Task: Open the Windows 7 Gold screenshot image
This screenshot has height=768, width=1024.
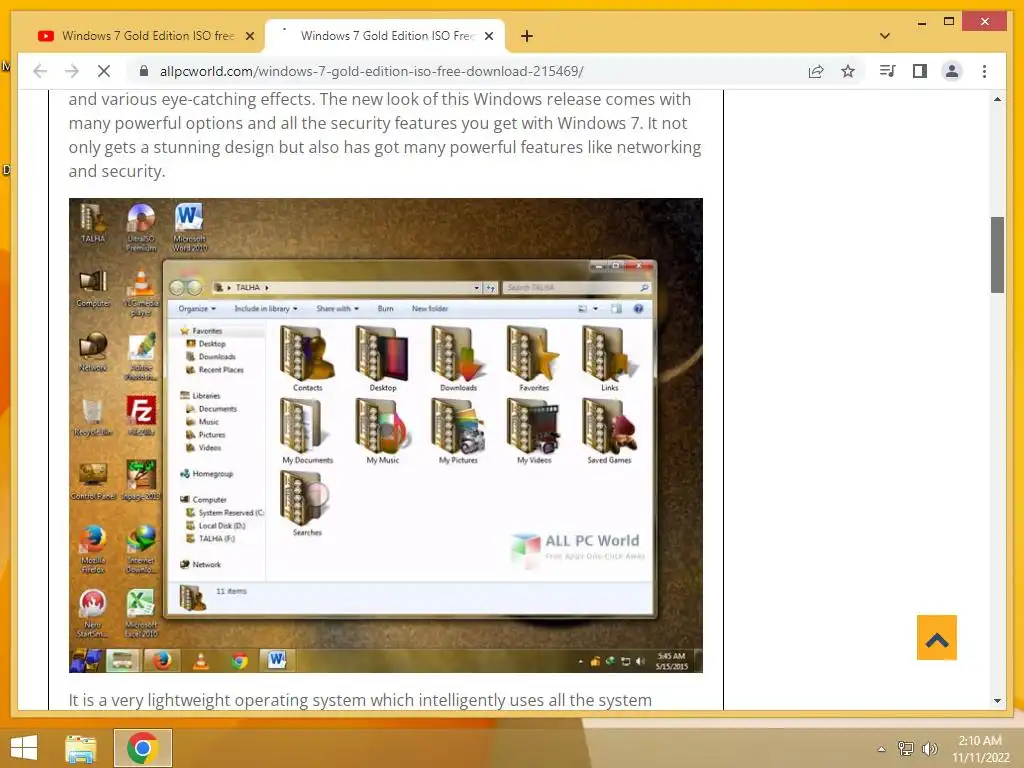Action: coord(386,436)
